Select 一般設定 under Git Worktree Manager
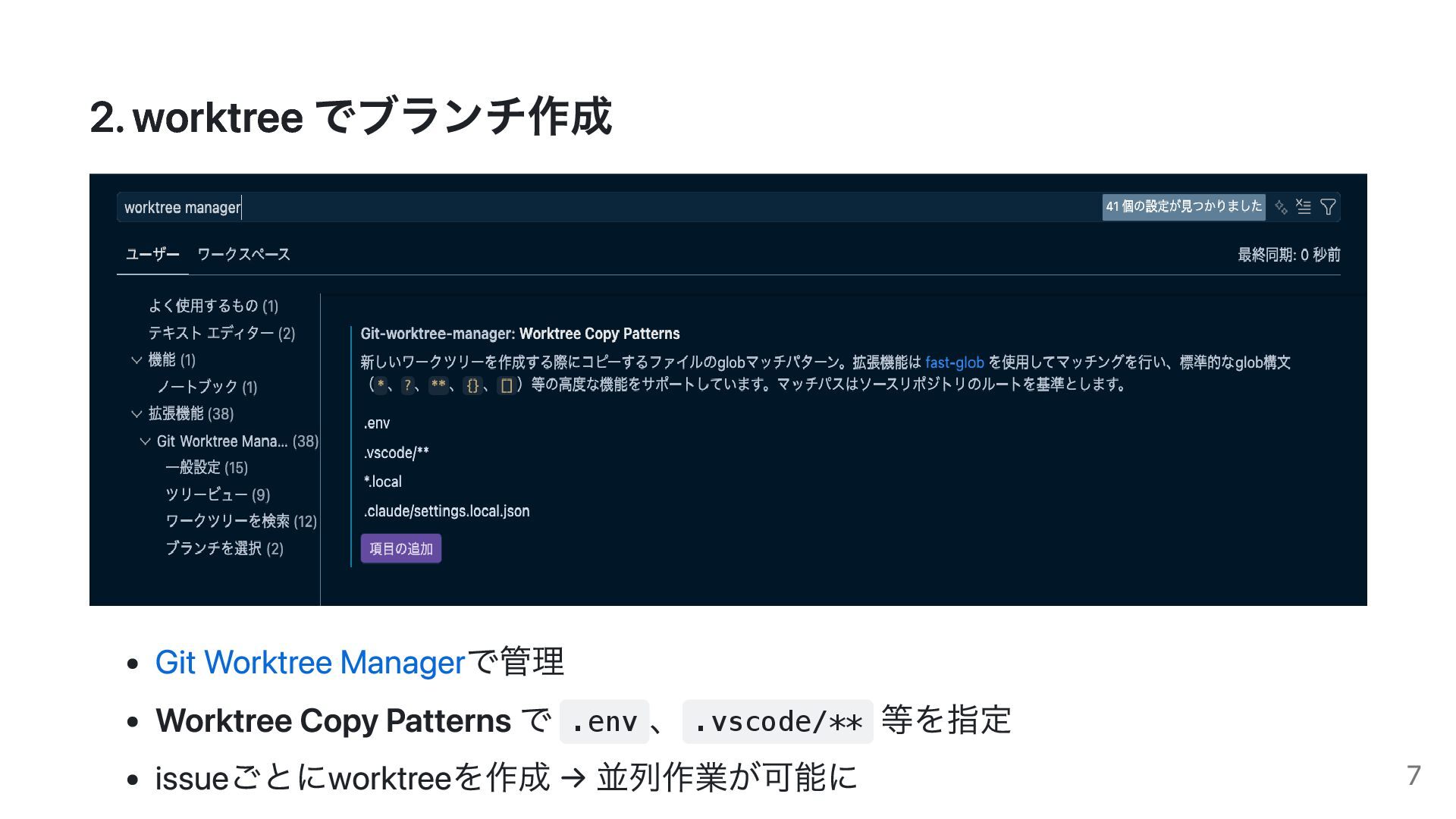The image size is (1456, 819). click(206, 468)
